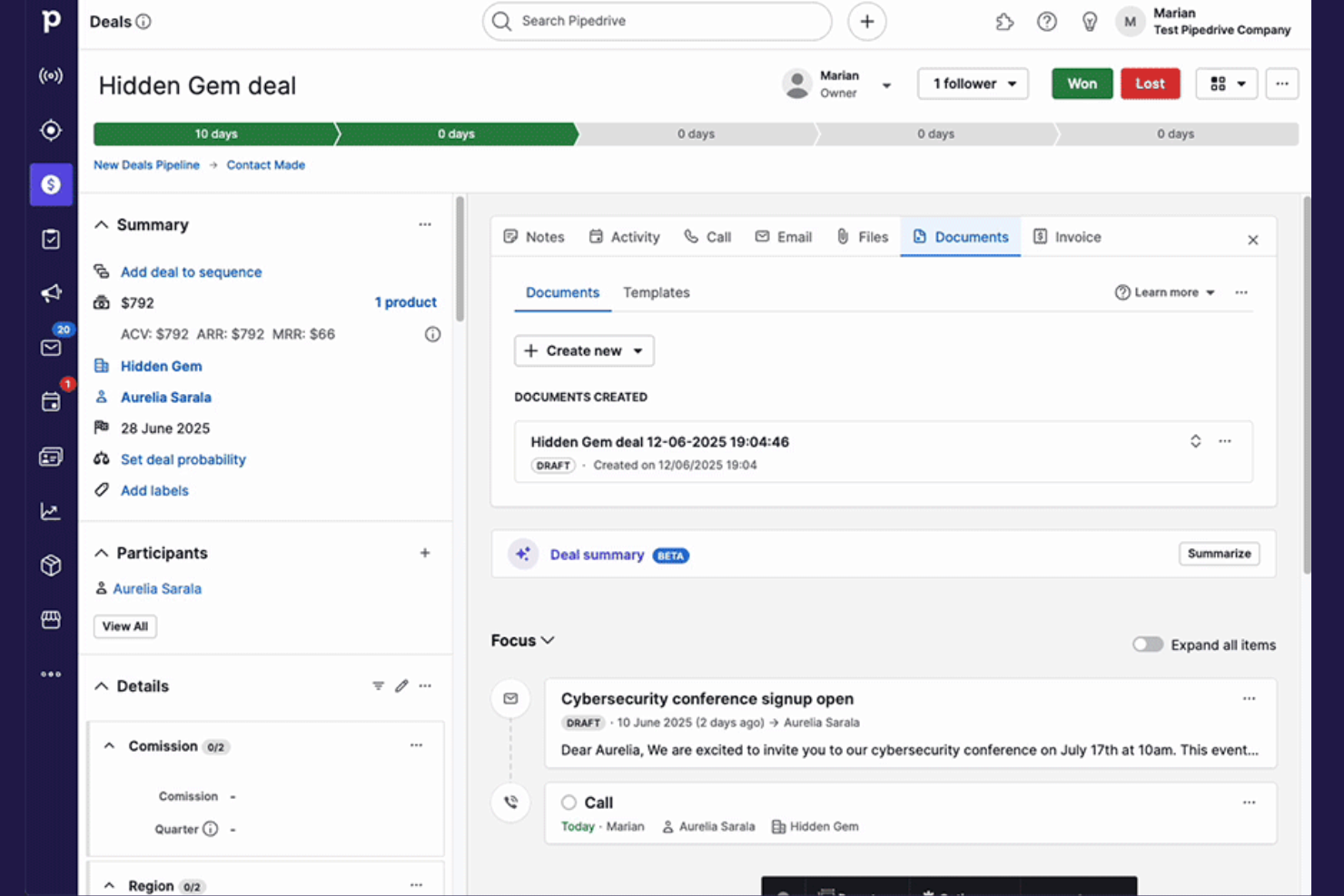Select the first pipeline stage (10 days)
1344x896 pixels.
click(216, 133)
